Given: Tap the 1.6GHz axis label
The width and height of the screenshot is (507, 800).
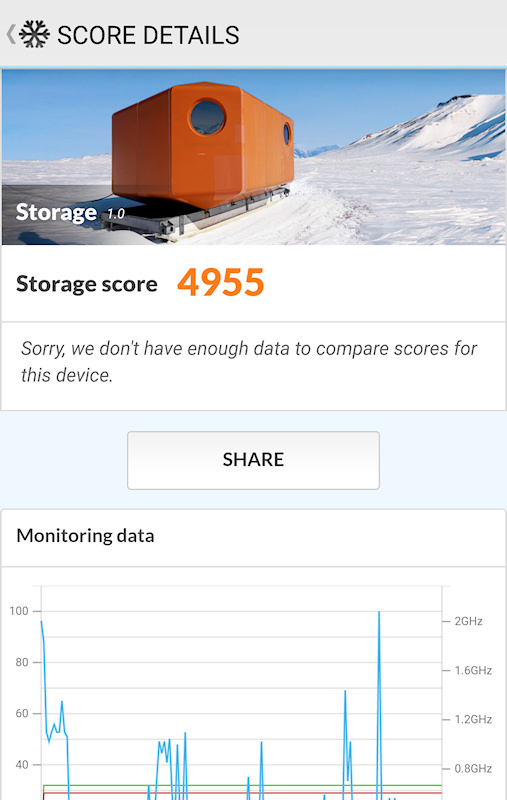Looking at the screenshot, I should click(x=473, y=670).
